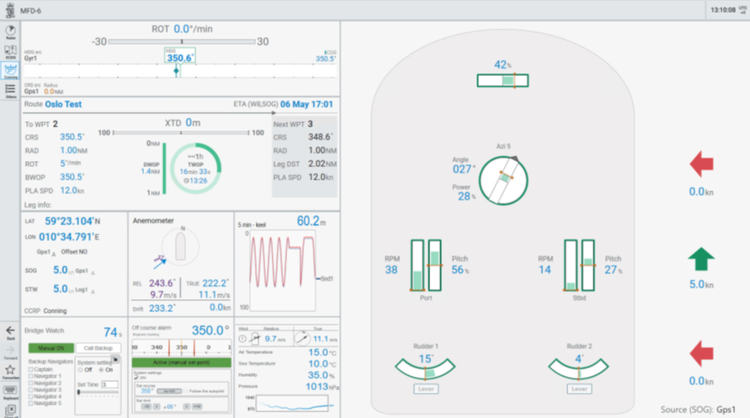Click the Rudder 2 angle arc gauge
750x418 pixels.
click(x=578, y=369)
